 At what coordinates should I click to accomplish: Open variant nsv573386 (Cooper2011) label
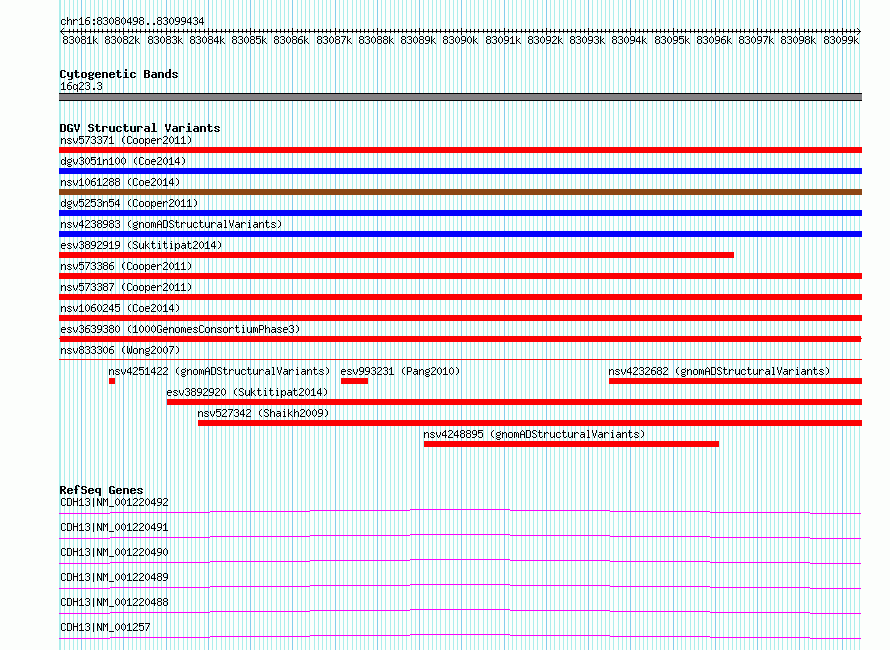coord(126,266)
